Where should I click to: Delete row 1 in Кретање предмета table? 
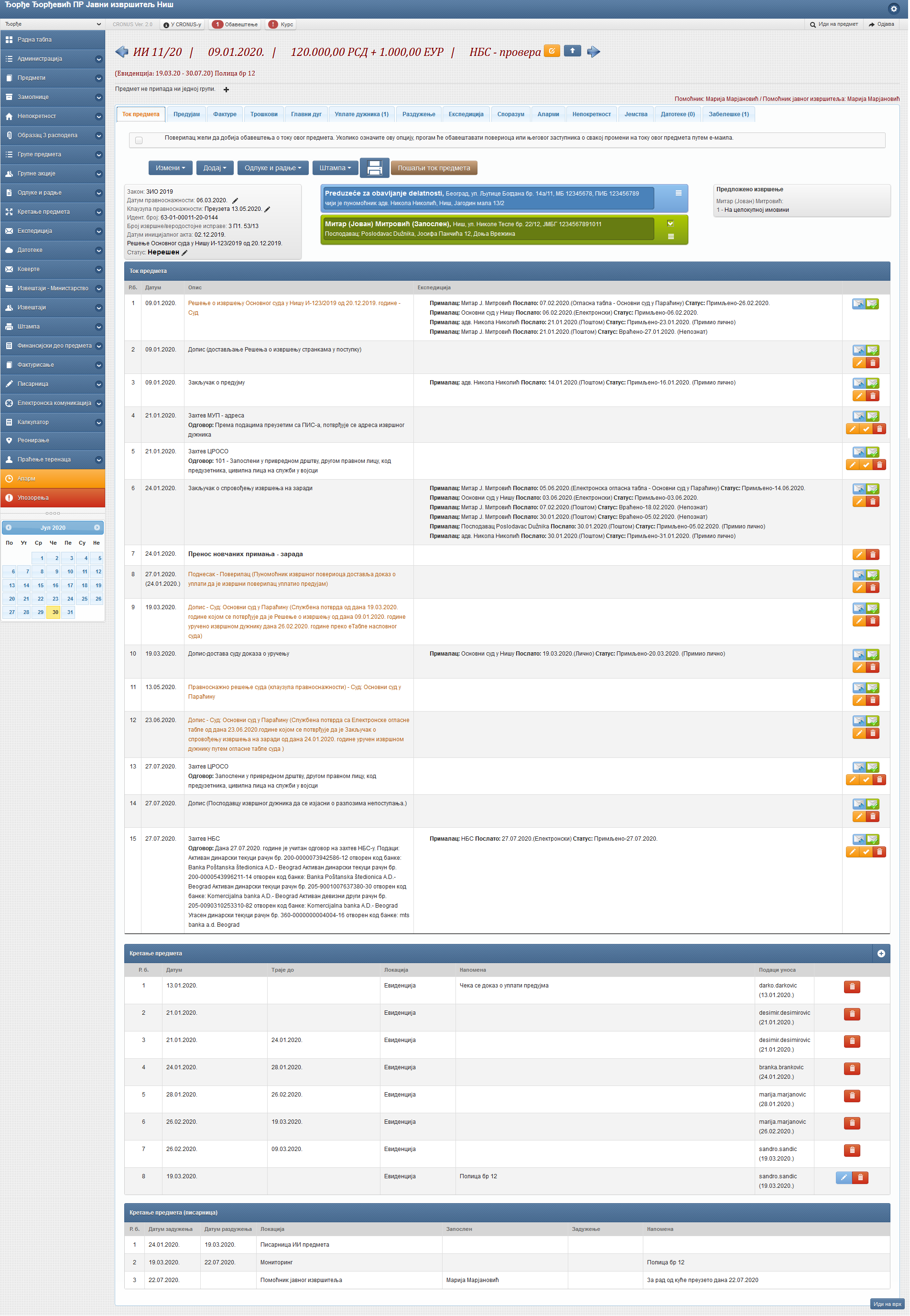coord(852,987)
